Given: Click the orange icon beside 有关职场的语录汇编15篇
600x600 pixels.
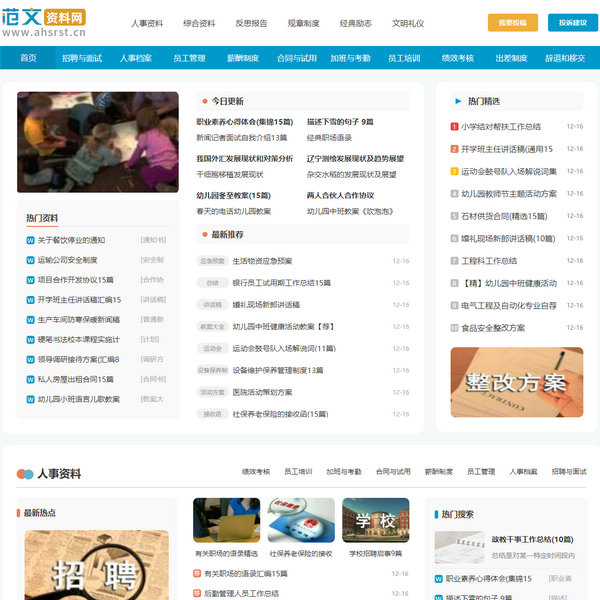Looking at the screenshot, I should 197,574.
